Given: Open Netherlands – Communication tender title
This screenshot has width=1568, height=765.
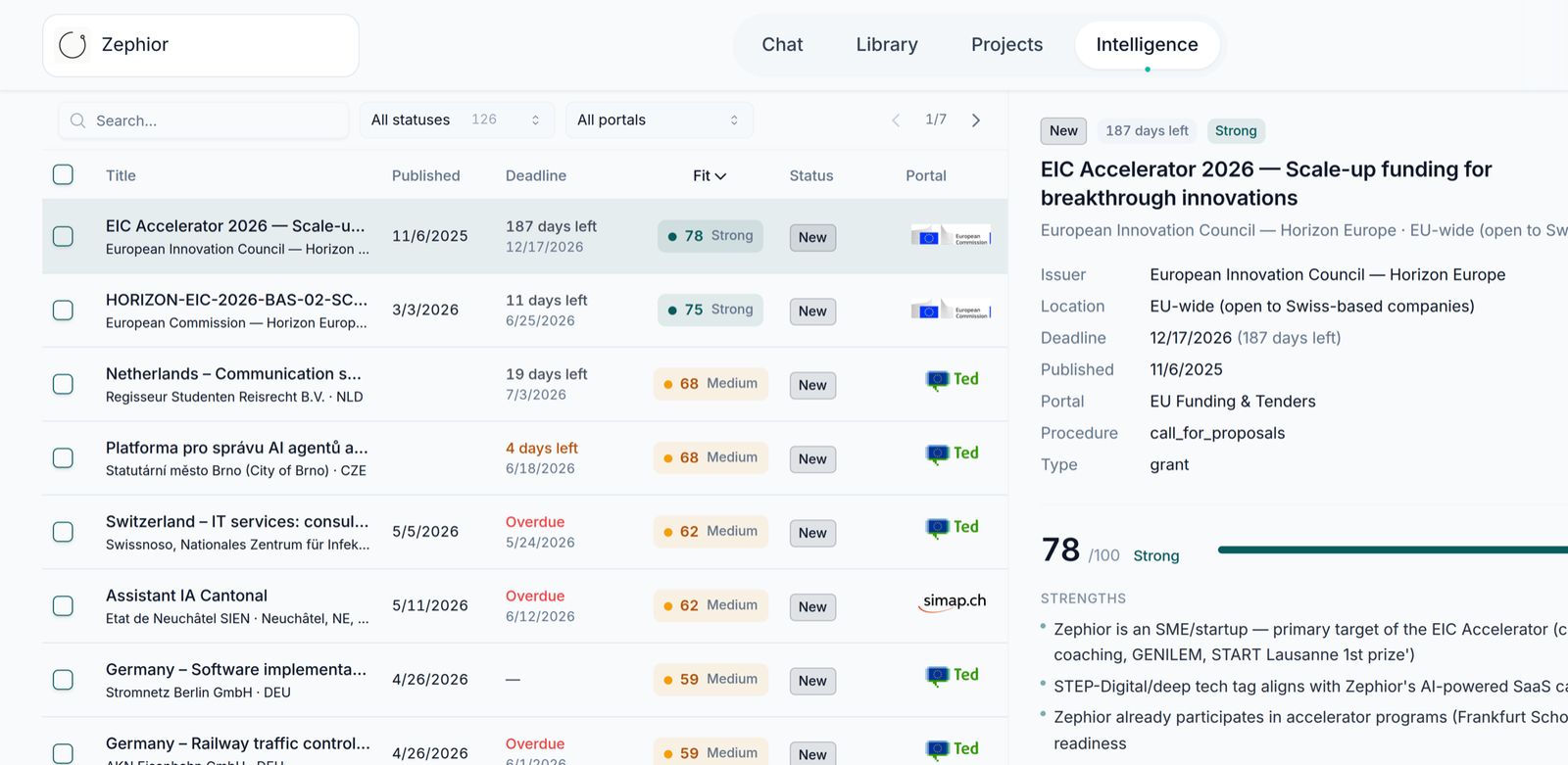Looking at the screenshot, I should coord(233,374).
